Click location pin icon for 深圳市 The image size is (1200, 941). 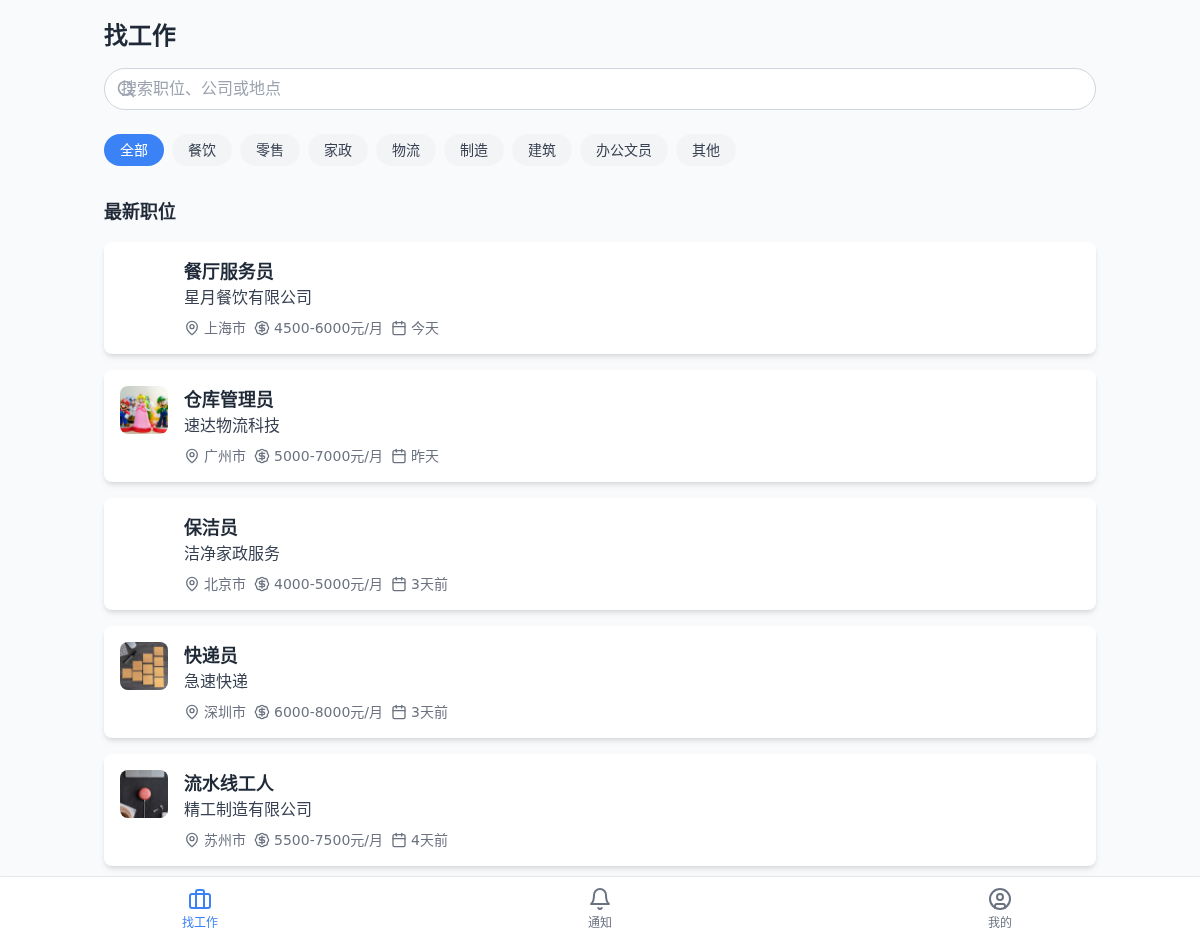pyautogui.click(x=192, y=712)
